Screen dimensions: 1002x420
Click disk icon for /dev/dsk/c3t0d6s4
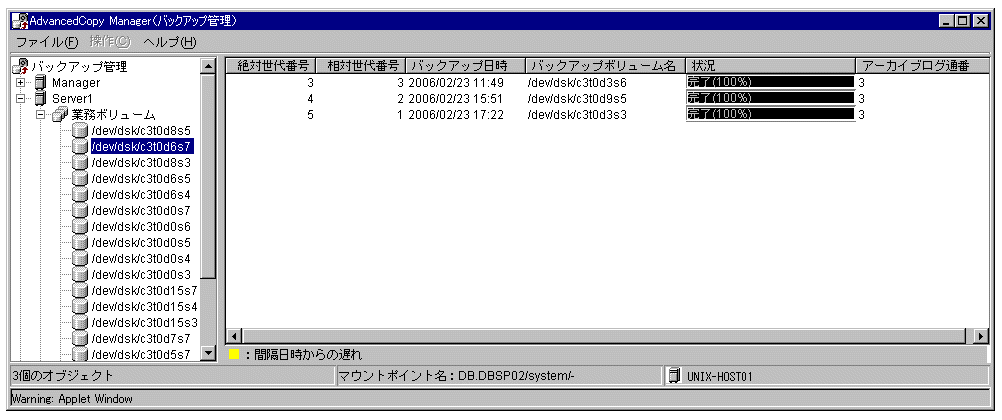[x=80, y=195]
